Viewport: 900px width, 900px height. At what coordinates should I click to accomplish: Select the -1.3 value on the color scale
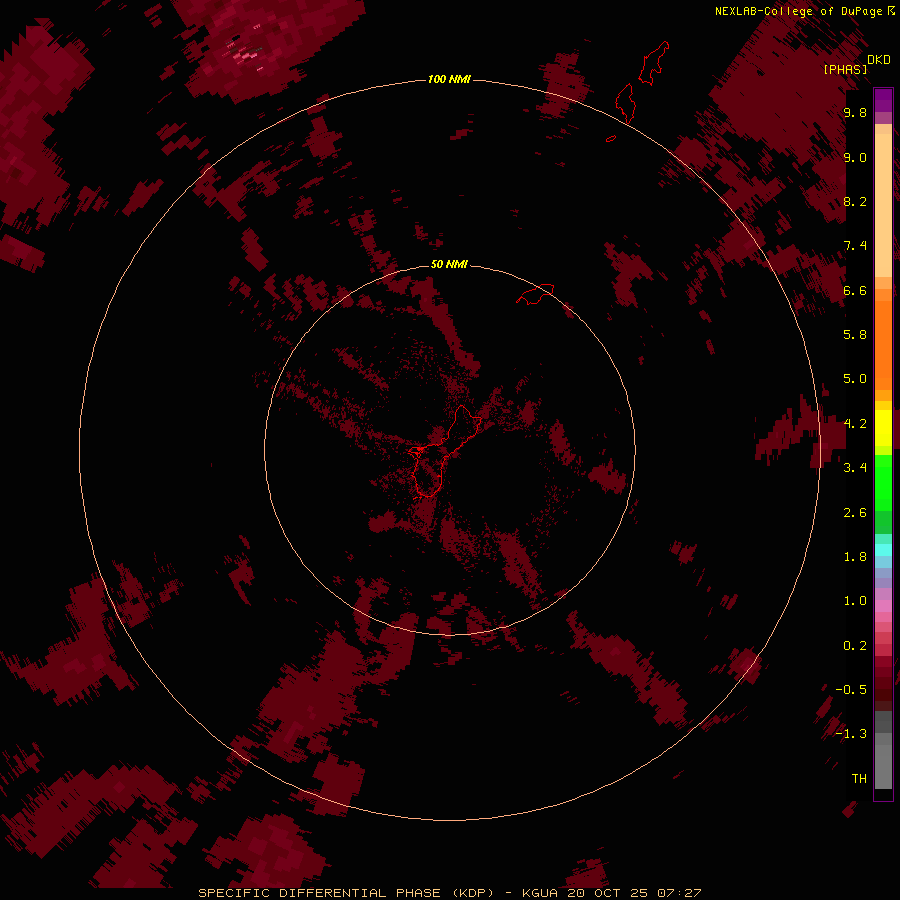pos(851,734)
